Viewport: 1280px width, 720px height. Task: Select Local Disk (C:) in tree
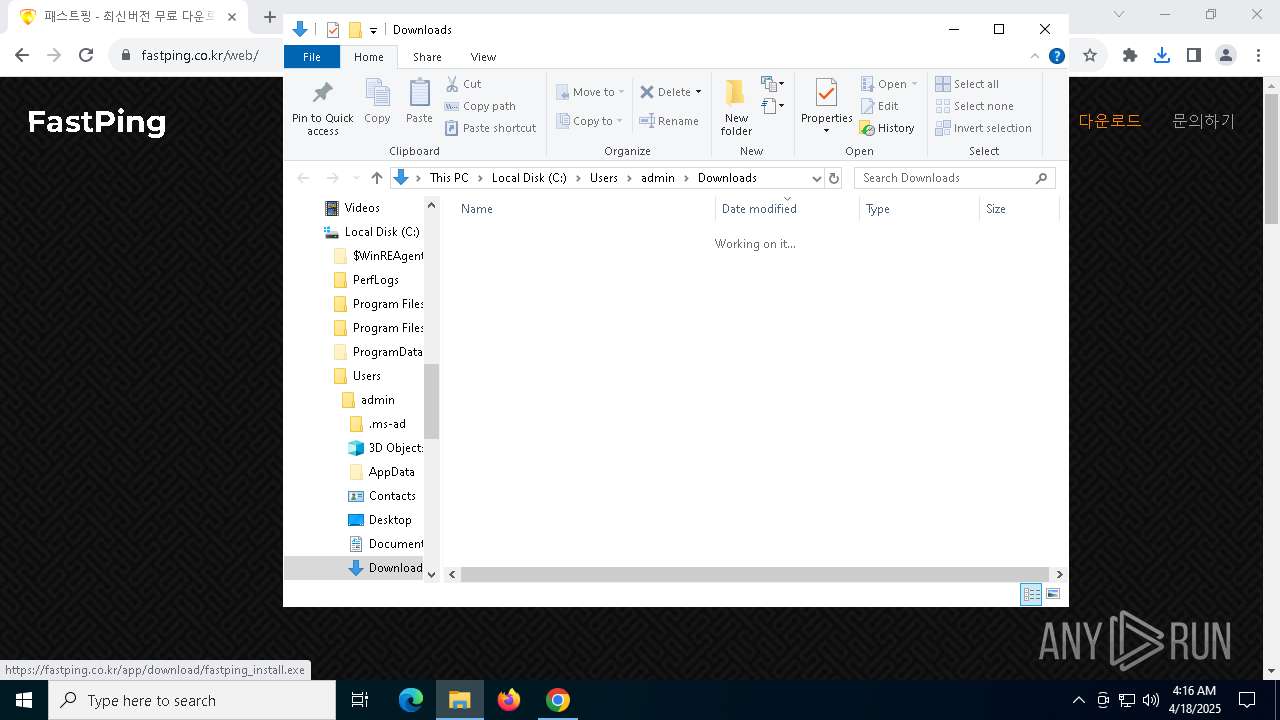coord(382,232)
